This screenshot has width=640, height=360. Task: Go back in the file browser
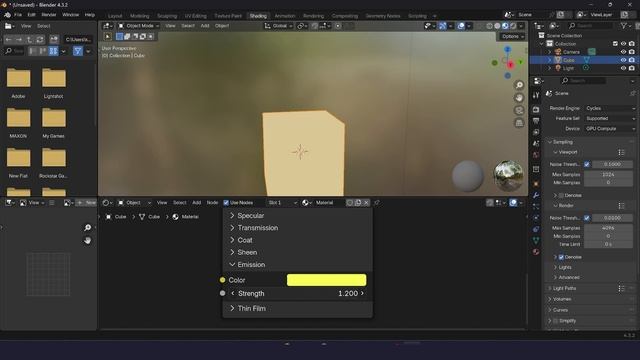click(x=8, y=40)
